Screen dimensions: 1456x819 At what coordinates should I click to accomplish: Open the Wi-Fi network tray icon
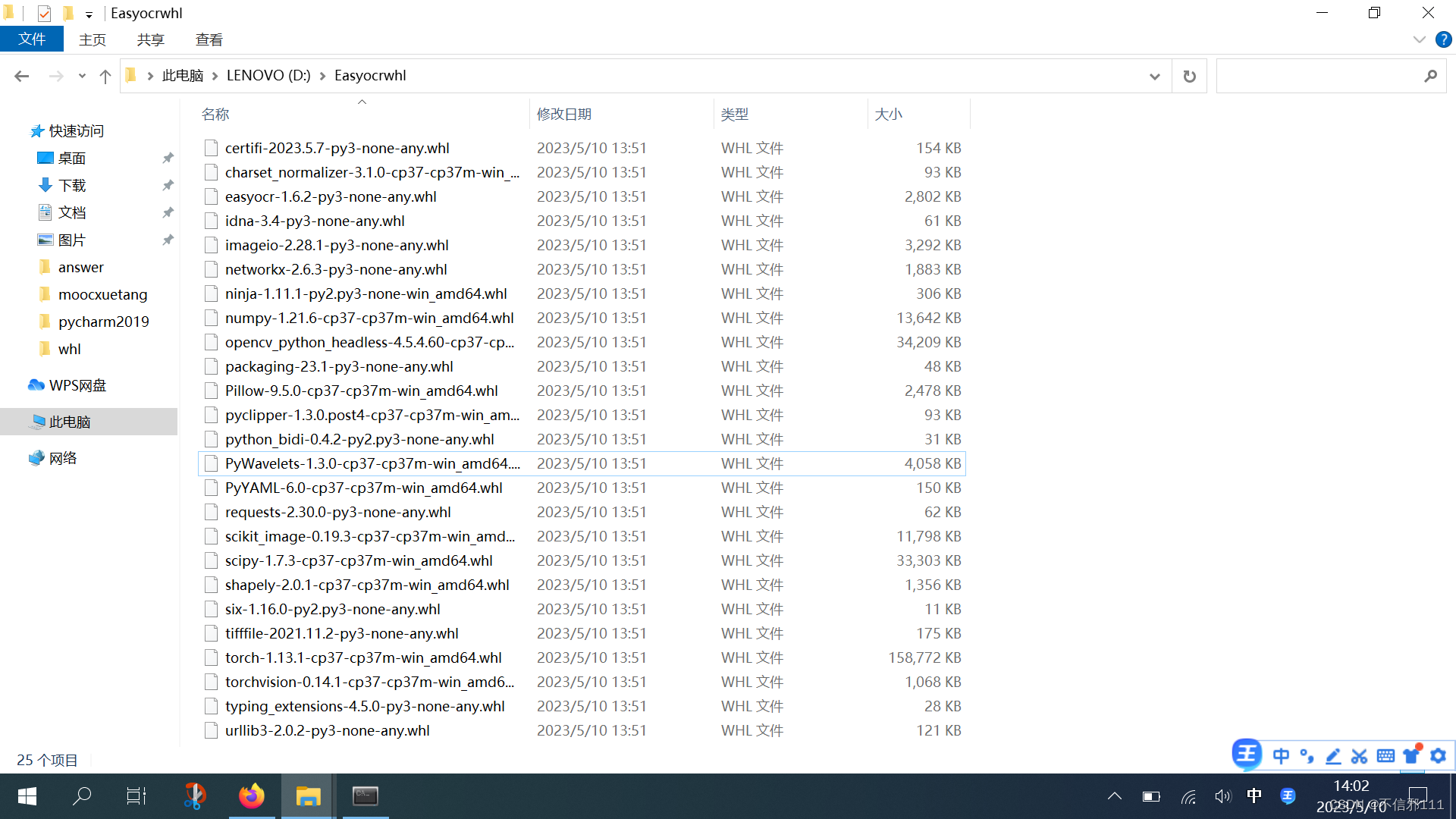coord(1188,796)
